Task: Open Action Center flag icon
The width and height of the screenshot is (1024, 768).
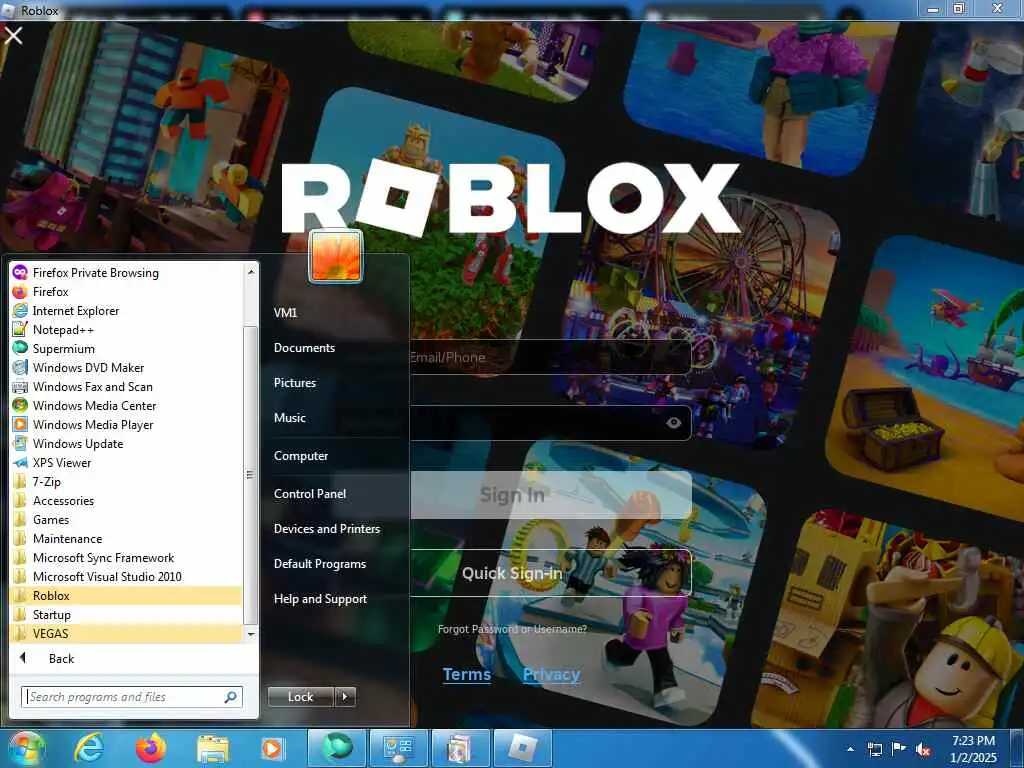Action: tap(899, 749)
